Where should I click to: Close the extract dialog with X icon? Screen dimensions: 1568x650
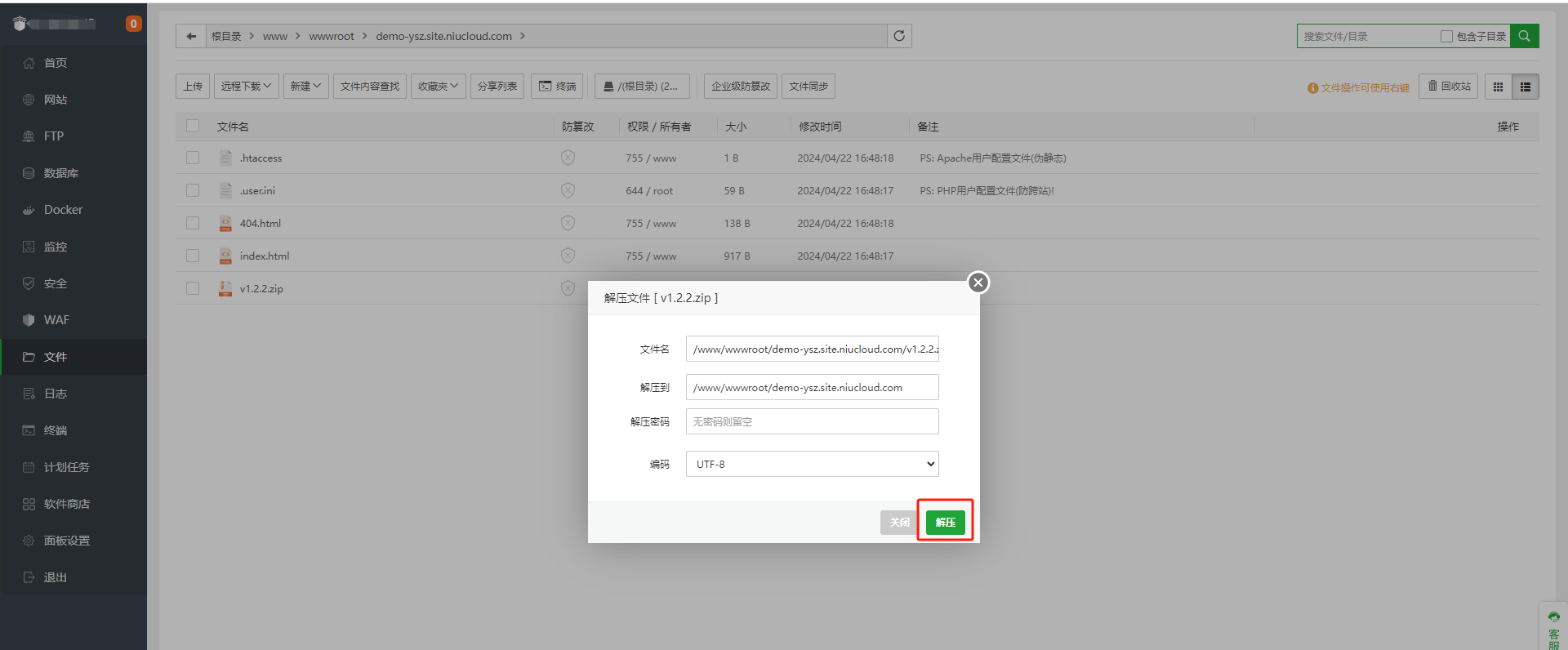point(978,283)
